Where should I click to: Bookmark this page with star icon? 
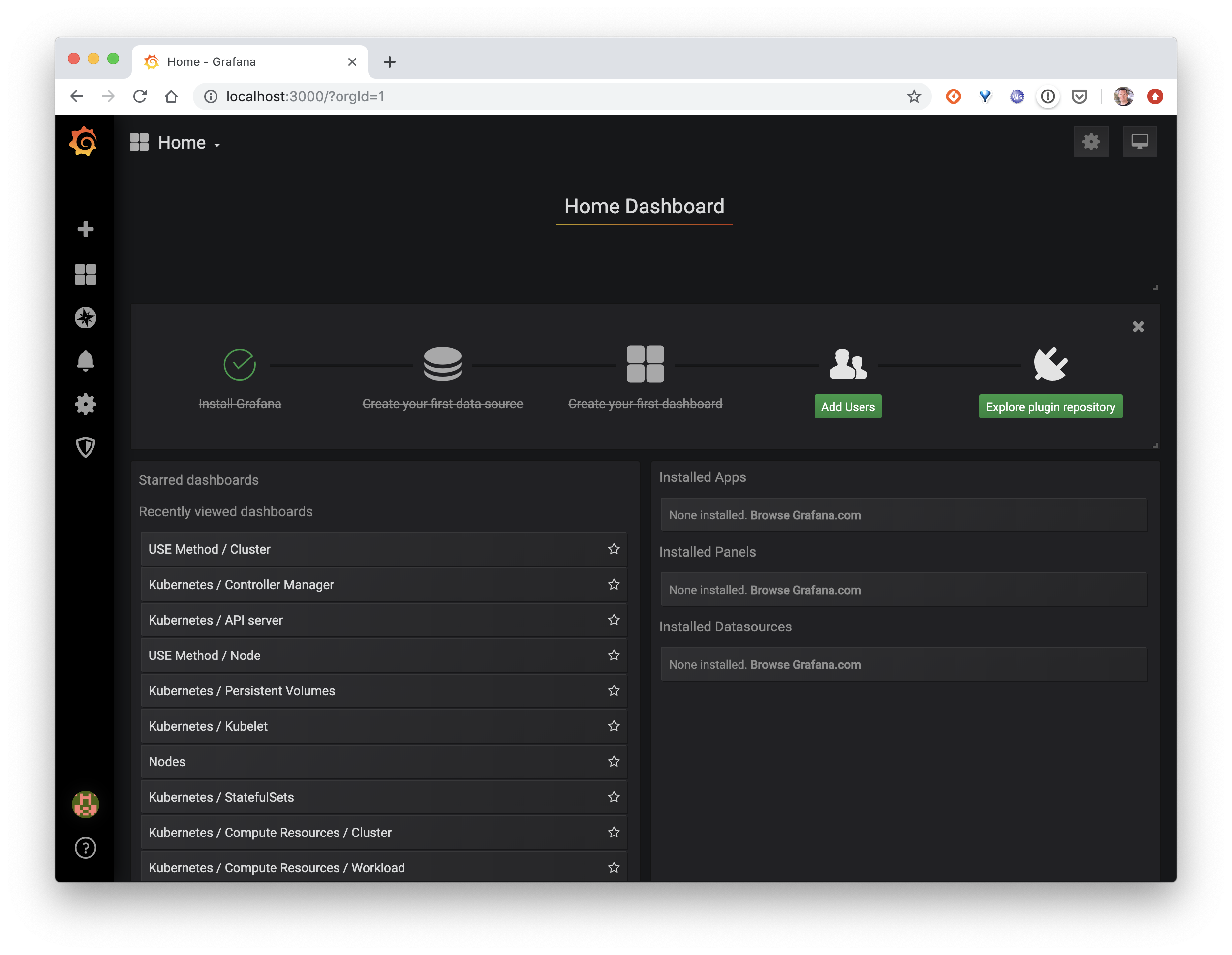click(x=914, y=96)
